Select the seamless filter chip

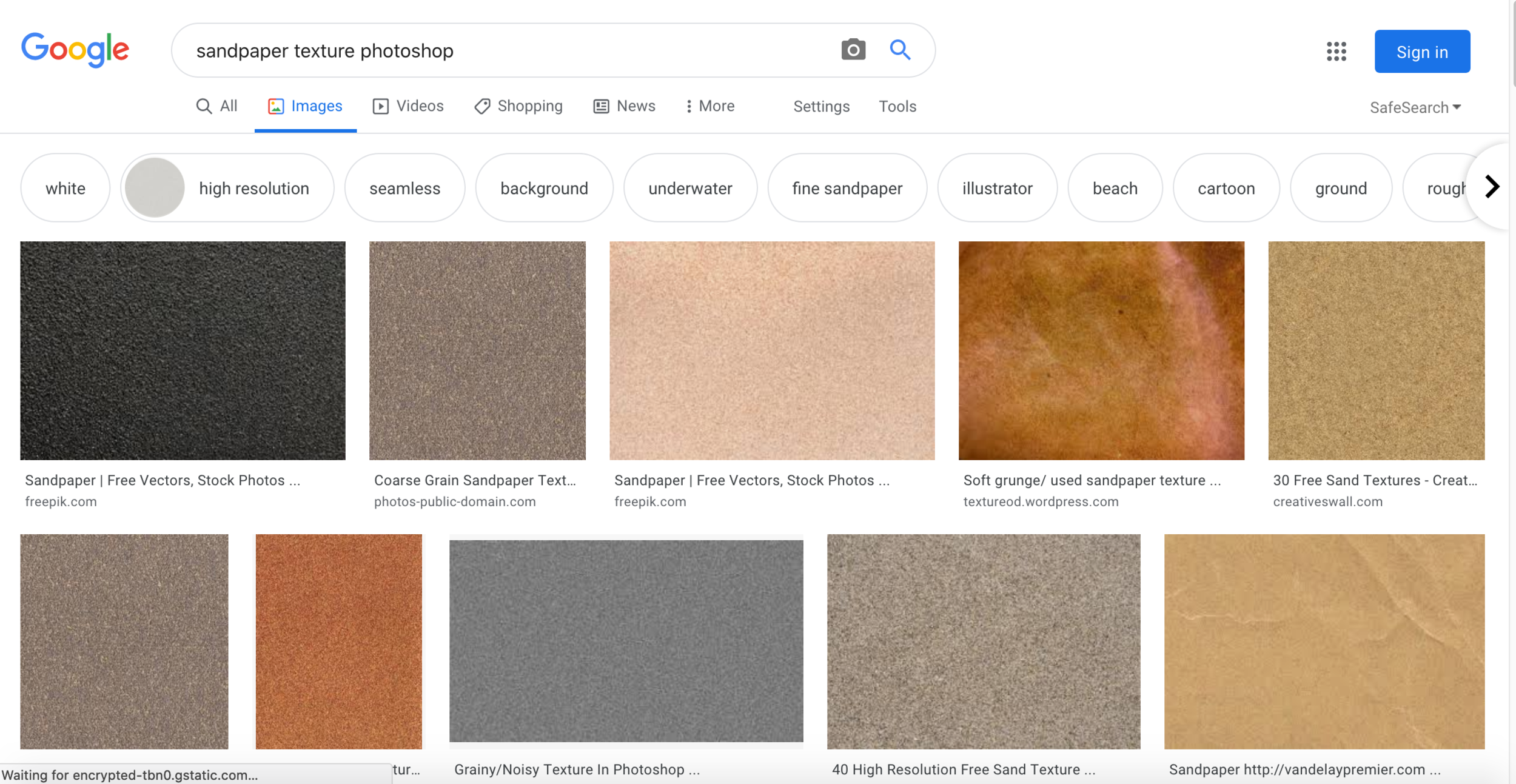tap(404, 188)
